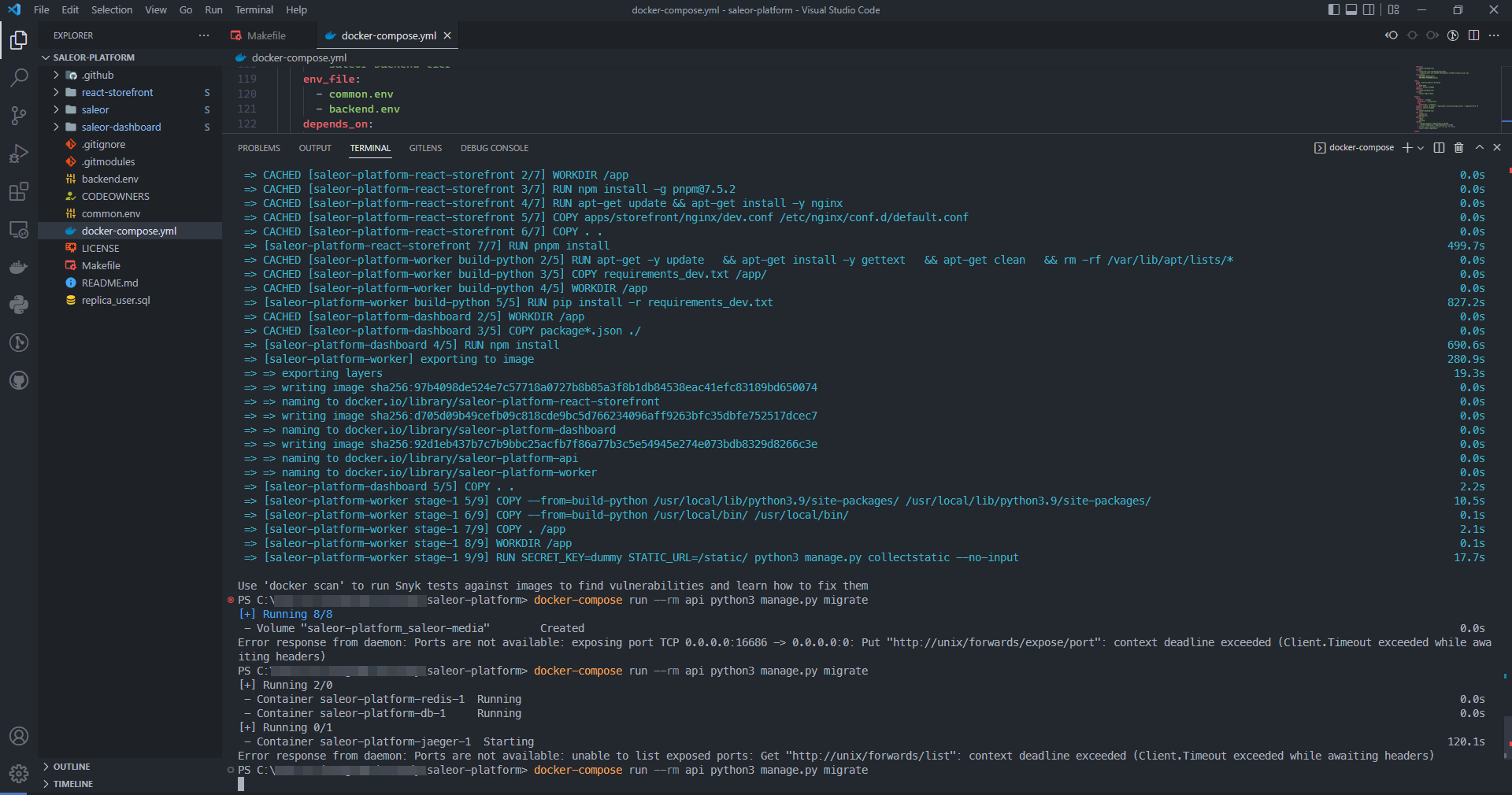The height and width of the screenshot is (795, 1512).
Task: Open the Extensions panel icon
Action: click(x=19, y=191)
